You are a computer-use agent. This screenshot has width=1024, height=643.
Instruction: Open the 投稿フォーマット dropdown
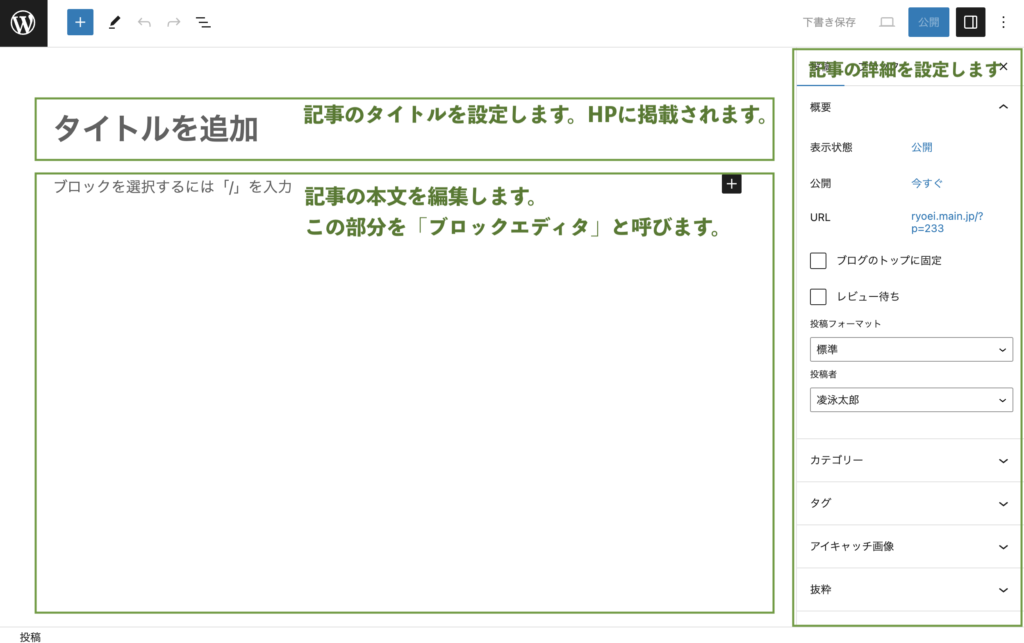coord(910,349)
